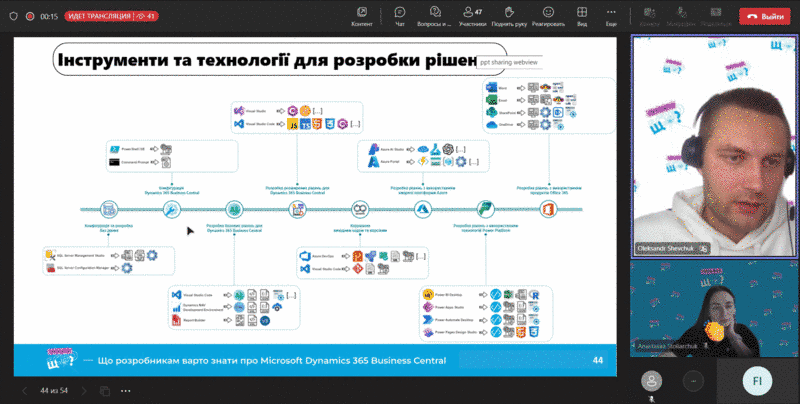Toggle the Микрофон microphone button
The height and width of the screenshot is (404, 800).
pos(682,16)
